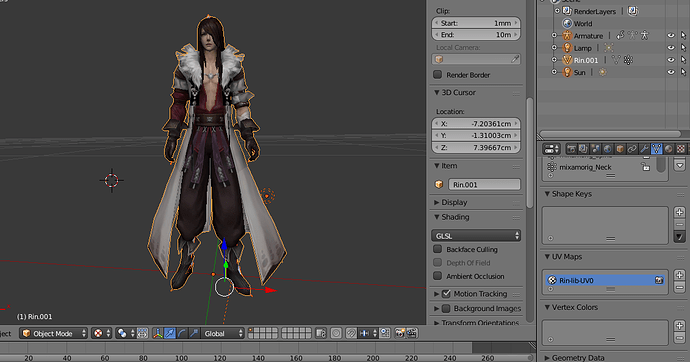The height and width of the screenshot is (362, 690).
Task: Add a new UV map with plus button
Action: 679,275
